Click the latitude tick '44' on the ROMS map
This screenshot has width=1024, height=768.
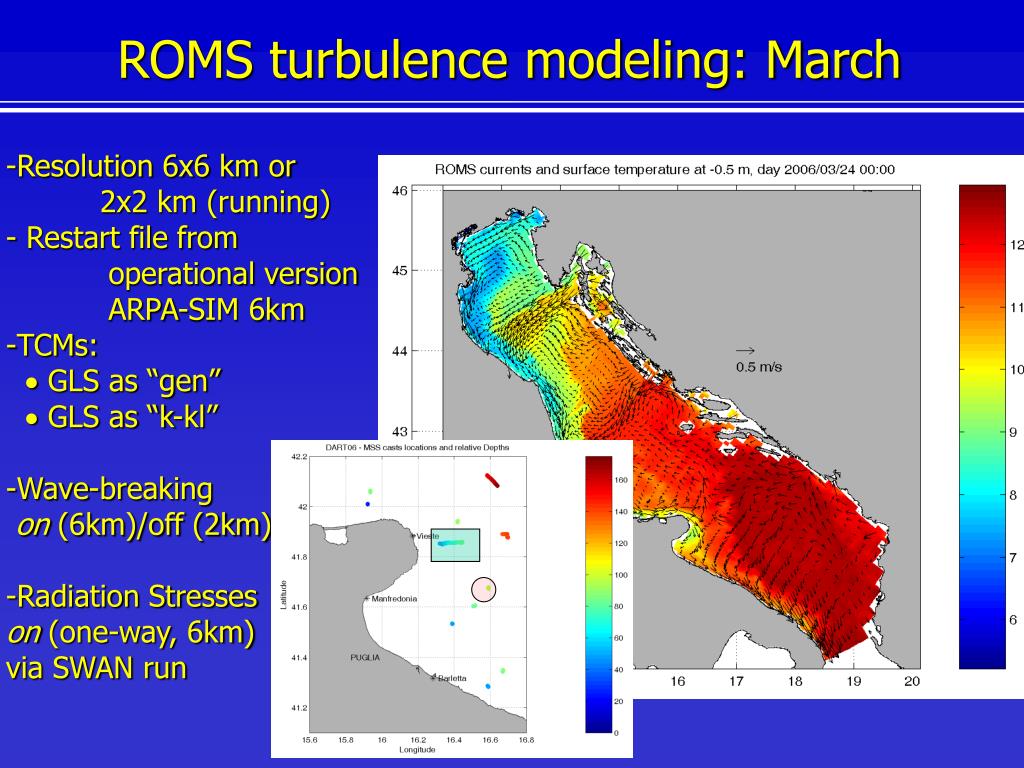tap(400, 351)
